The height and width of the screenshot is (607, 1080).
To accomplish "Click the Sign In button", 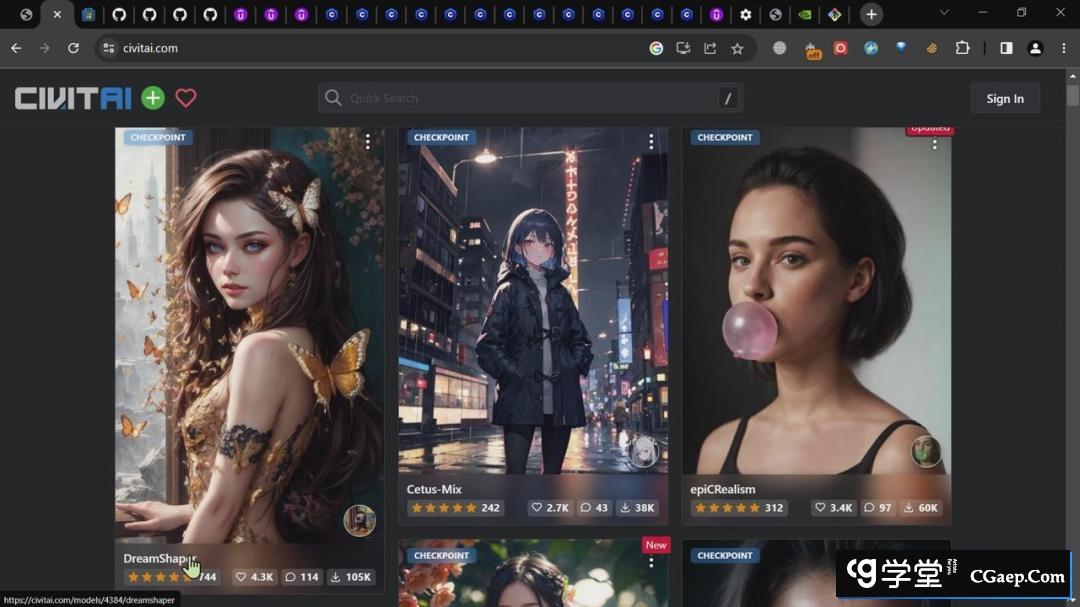I will pos(1004,98).
